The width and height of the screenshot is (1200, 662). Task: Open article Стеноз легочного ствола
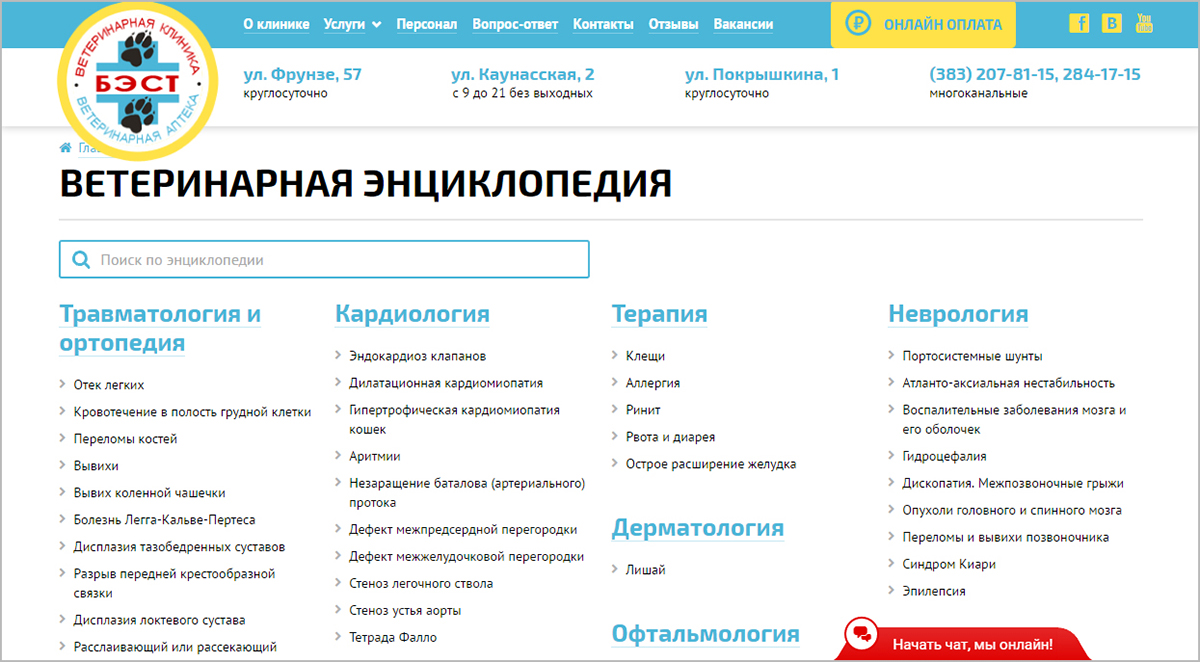point(421,584)
